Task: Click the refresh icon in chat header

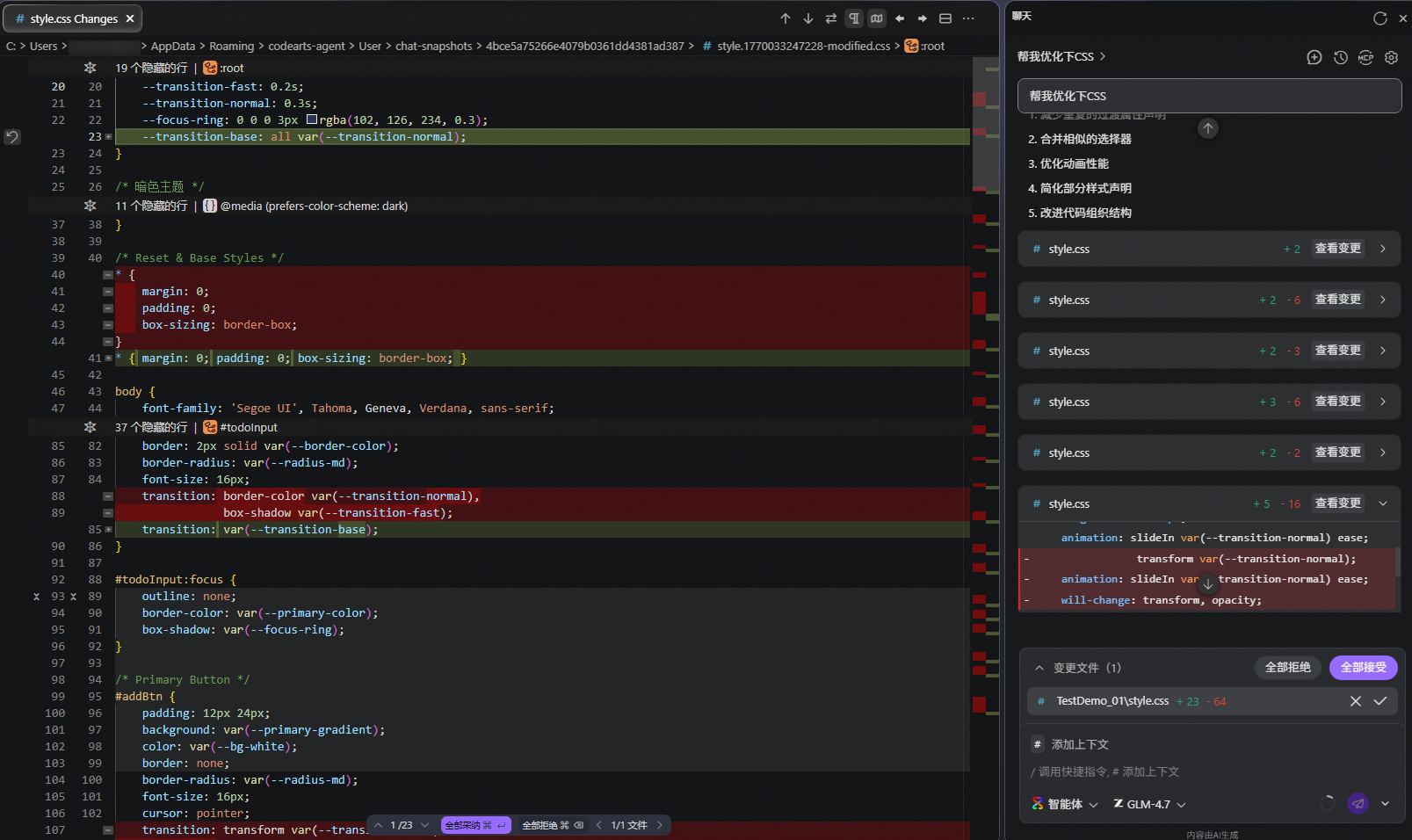Action: pos(1379,18)
